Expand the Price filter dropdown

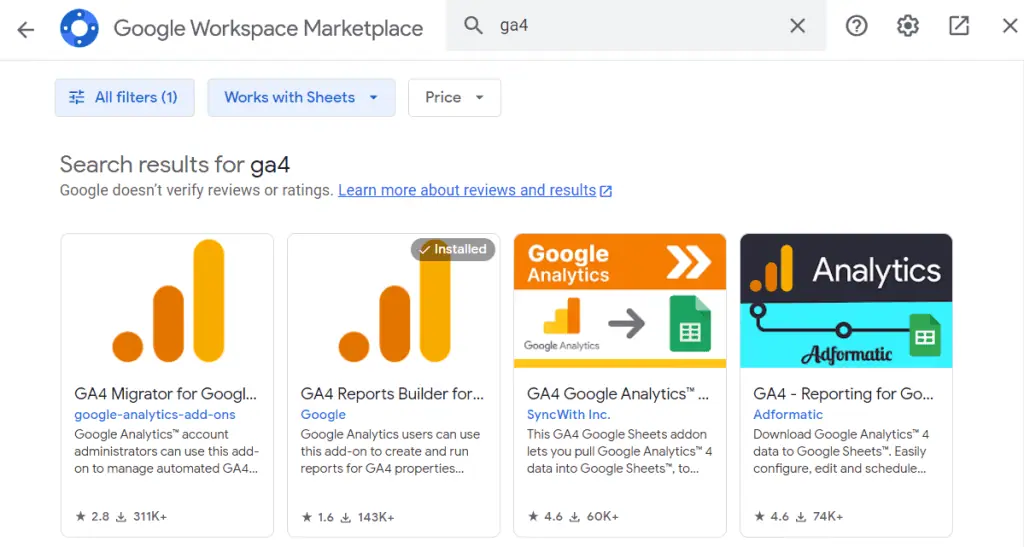click(454, 97)
